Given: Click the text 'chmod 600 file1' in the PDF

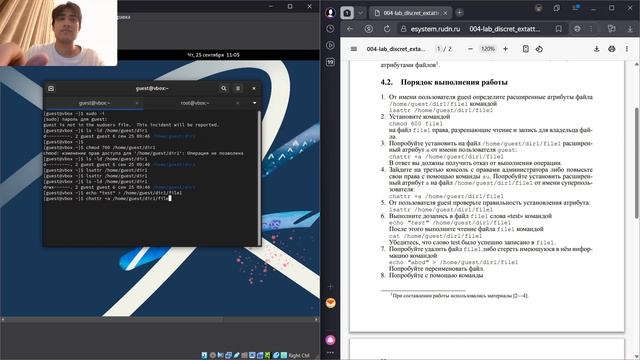Looking at the screenshot, I should pos(416,123).
